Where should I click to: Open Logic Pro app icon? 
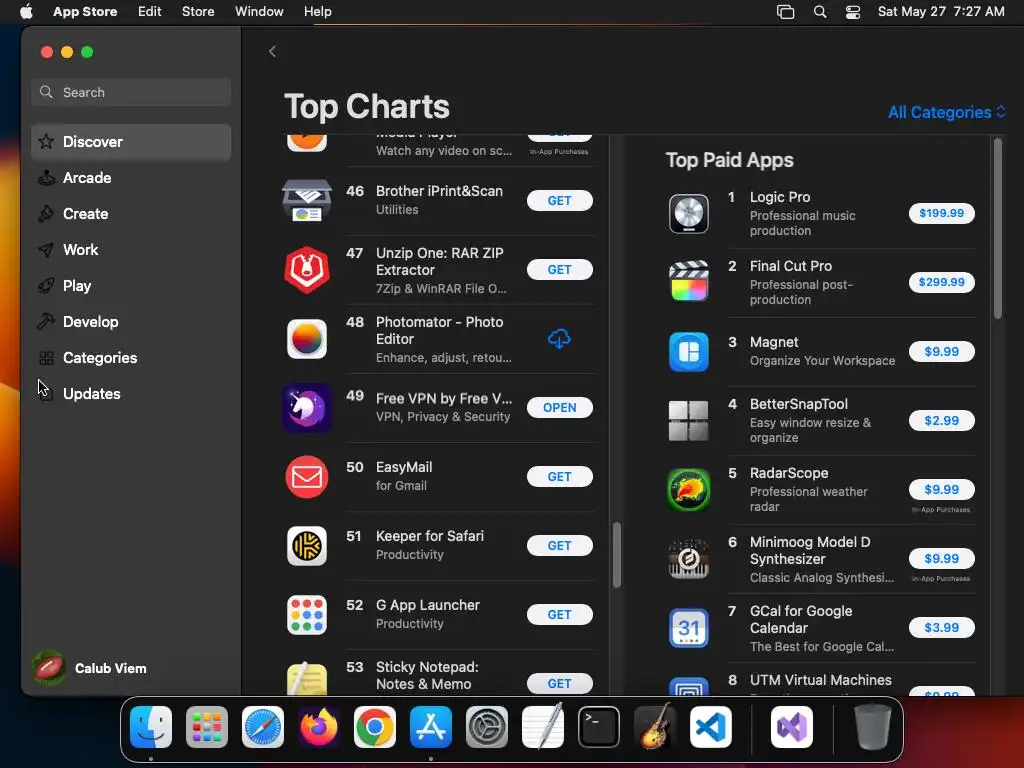pos(689,214)
